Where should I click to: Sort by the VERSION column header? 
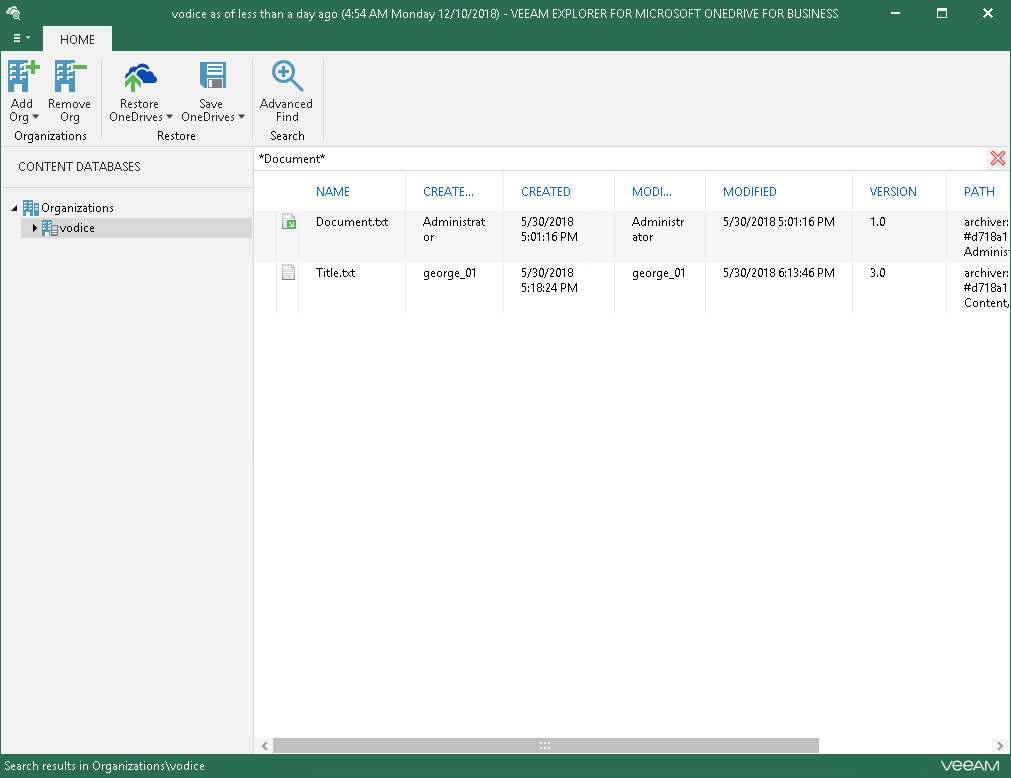pyautogui.click(x=892, y=192)
